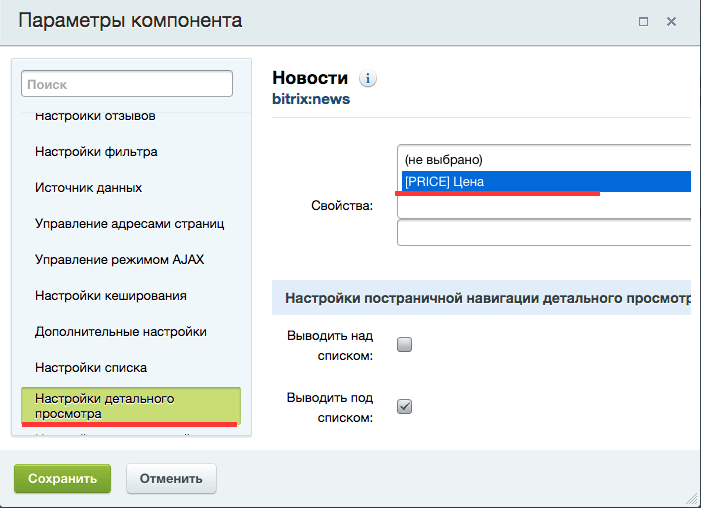
Task: Click the Отменить button
Action: tap(171, 478)
